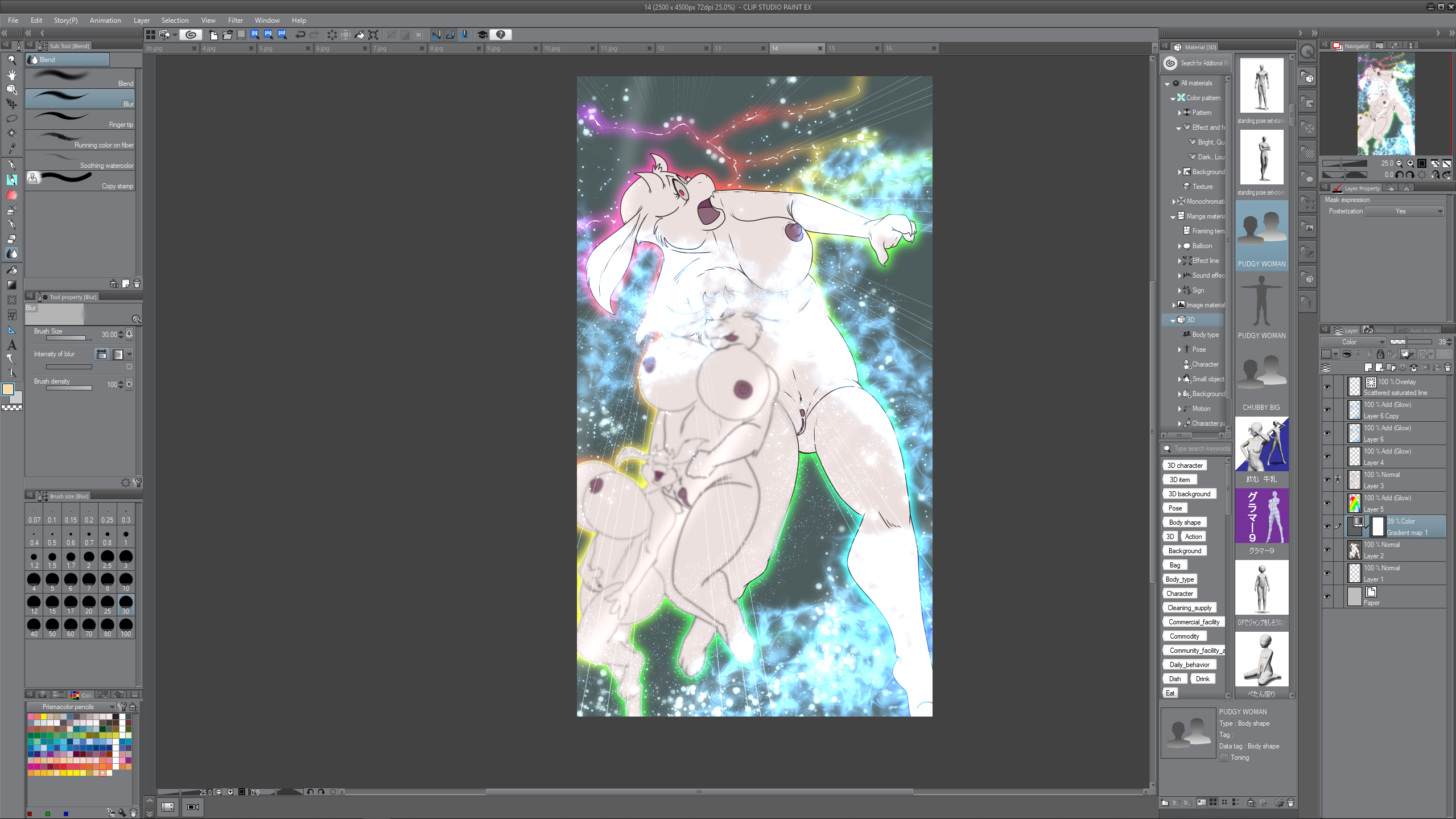The width and height of the screenshot is (1456, 819).
Task: Select the Copy stamp sub tool
Action: (80, 180)
